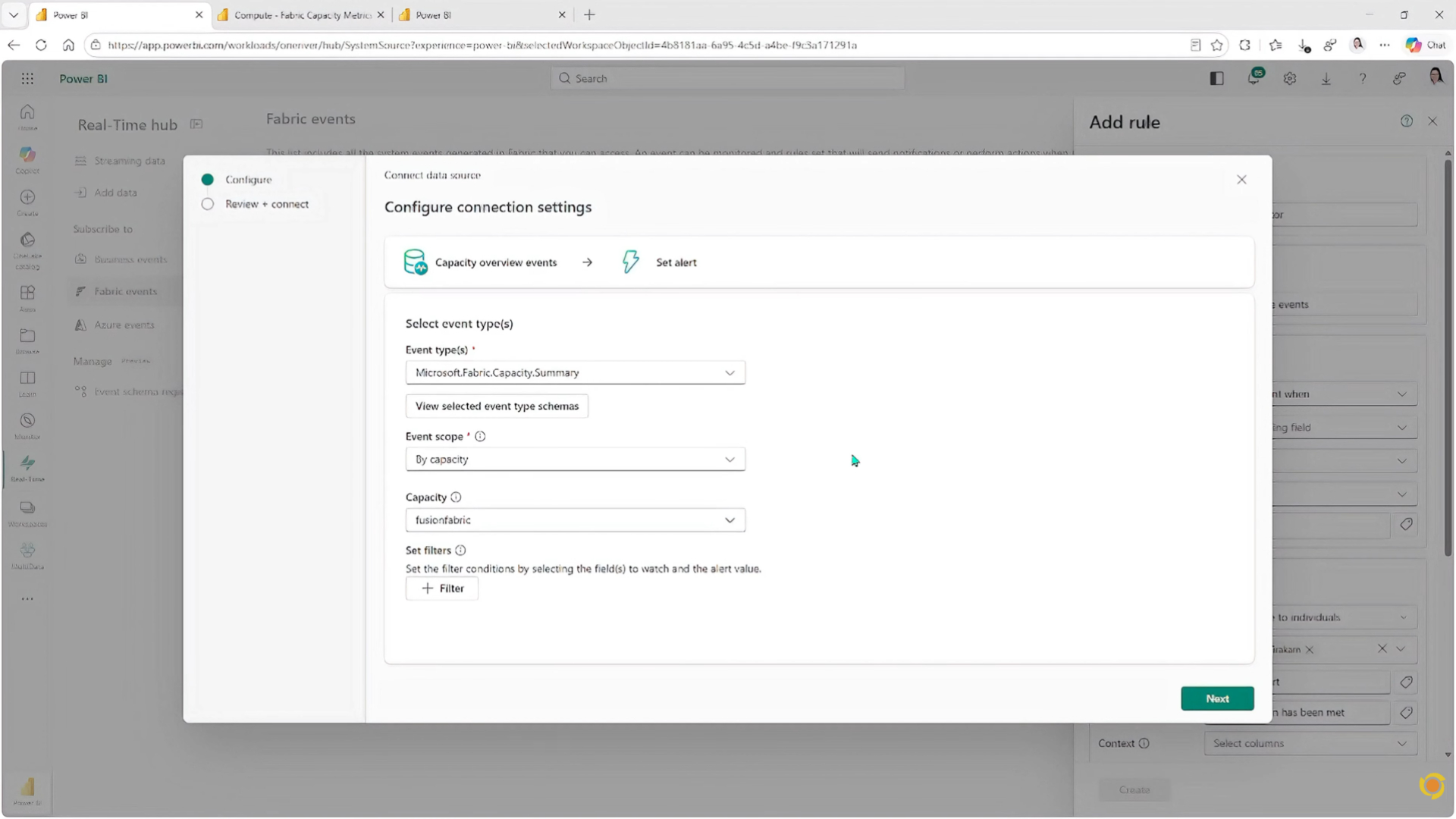Open new browser tab

pyautogui.click(x=589, y=14)
